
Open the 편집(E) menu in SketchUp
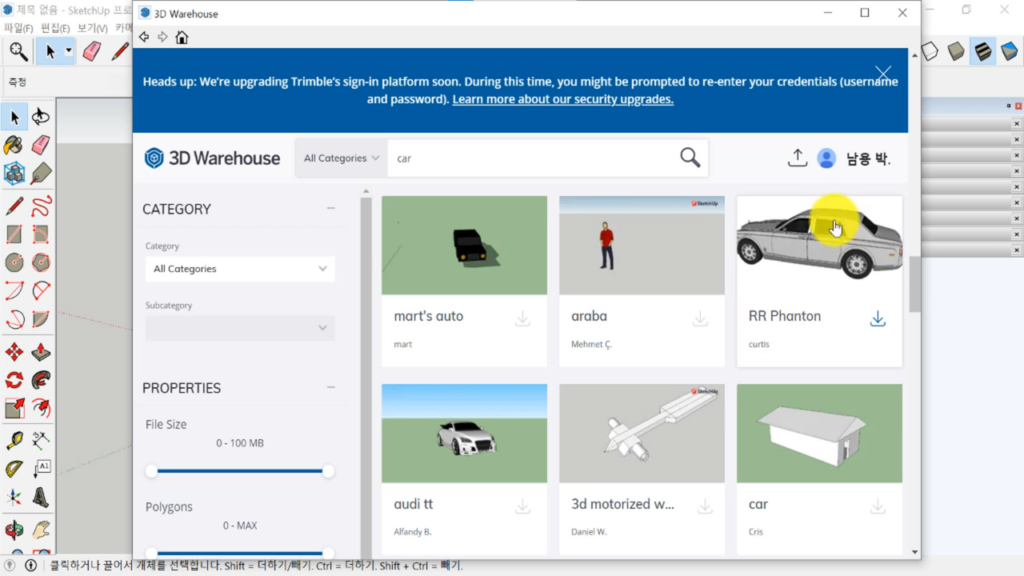55,27
